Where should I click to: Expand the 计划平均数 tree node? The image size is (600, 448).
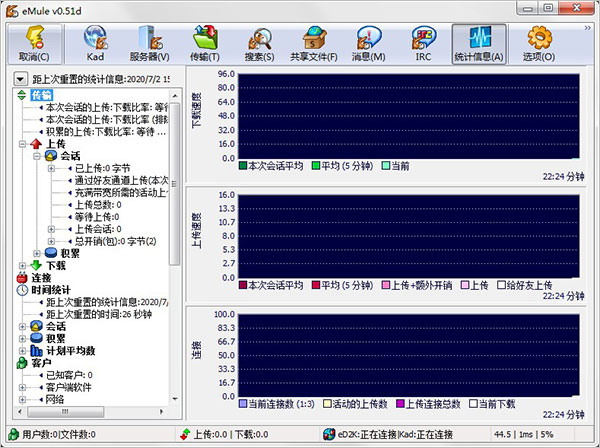(x=23, y=350)
